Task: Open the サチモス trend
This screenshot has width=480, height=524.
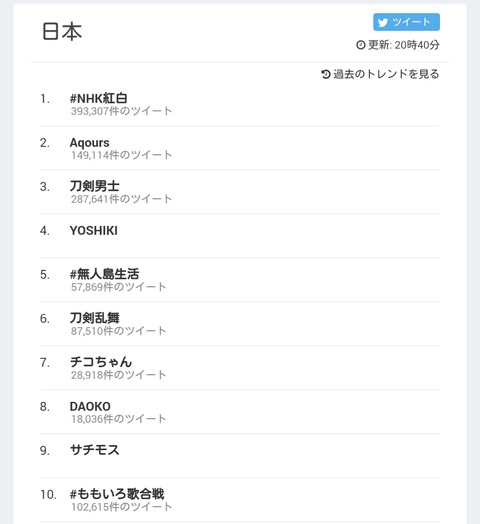Action: (95, 450)
